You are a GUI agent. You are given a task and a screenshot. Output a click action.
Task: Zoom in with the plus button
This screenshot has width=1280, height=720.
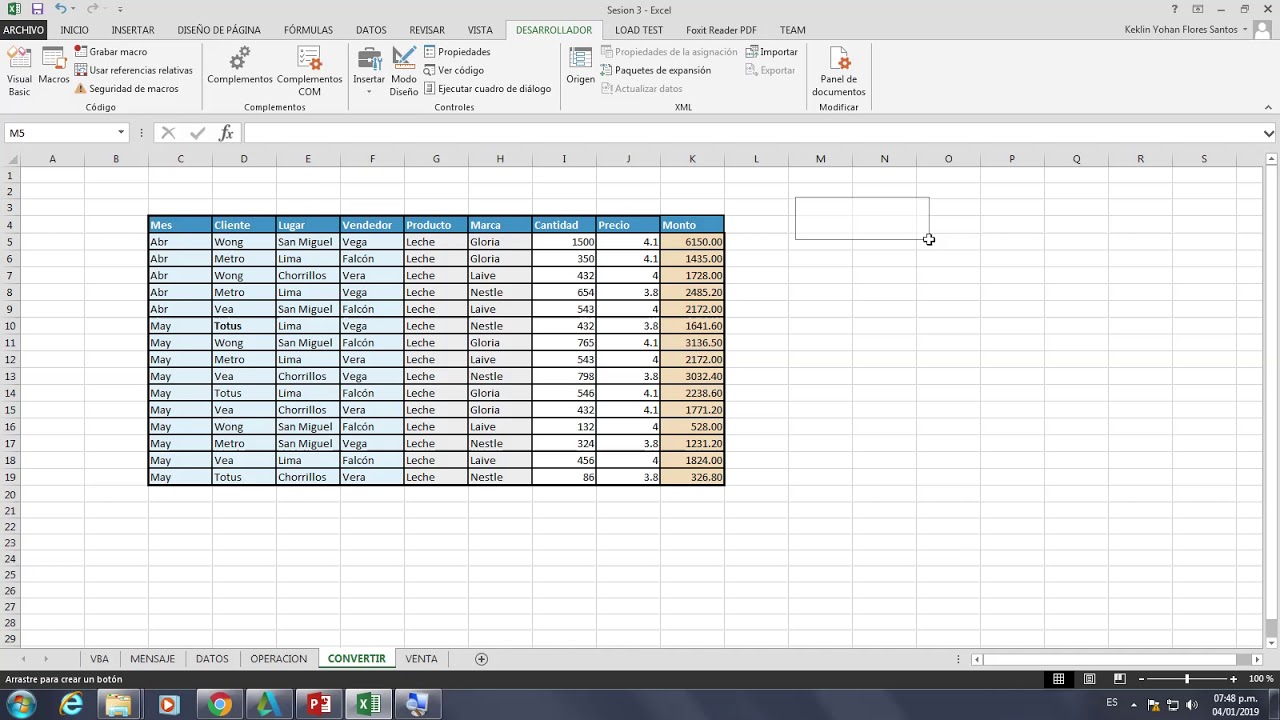[x=1233, y=679]
